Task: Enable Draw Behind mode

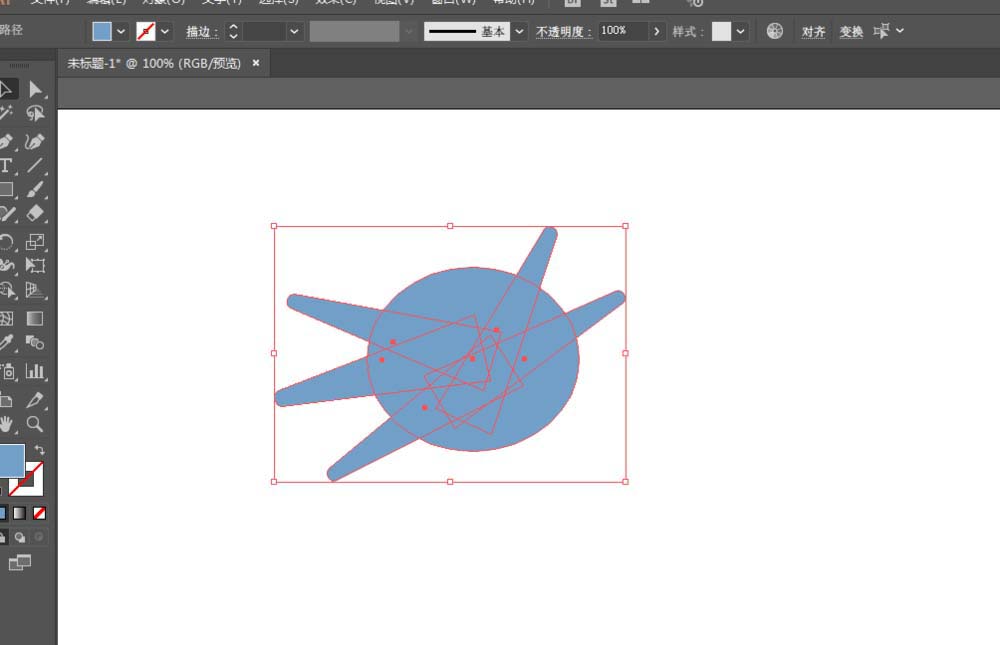Action: pyautogui.click(x=20, y=537)
